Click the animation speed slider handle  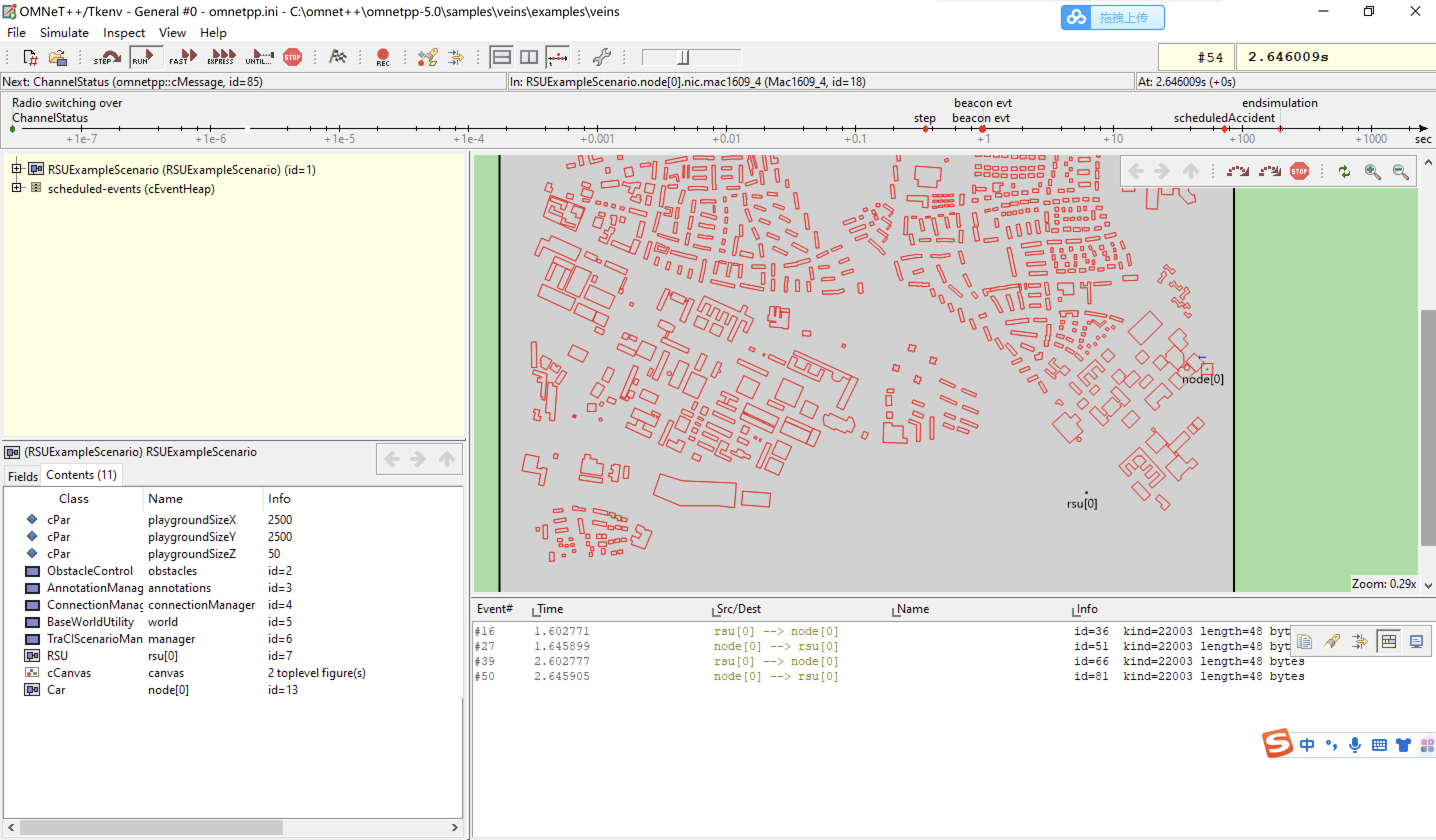(x=683, y=57)
